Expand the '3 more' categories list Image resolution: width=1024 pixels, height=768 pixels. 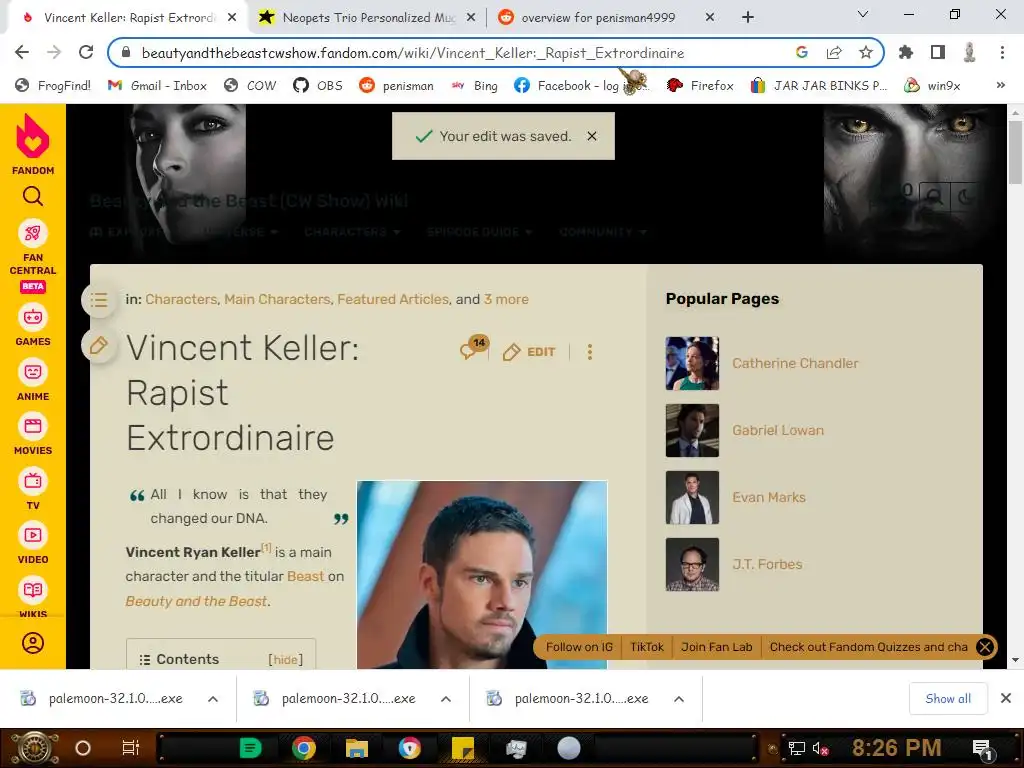(x=506, y=299)
